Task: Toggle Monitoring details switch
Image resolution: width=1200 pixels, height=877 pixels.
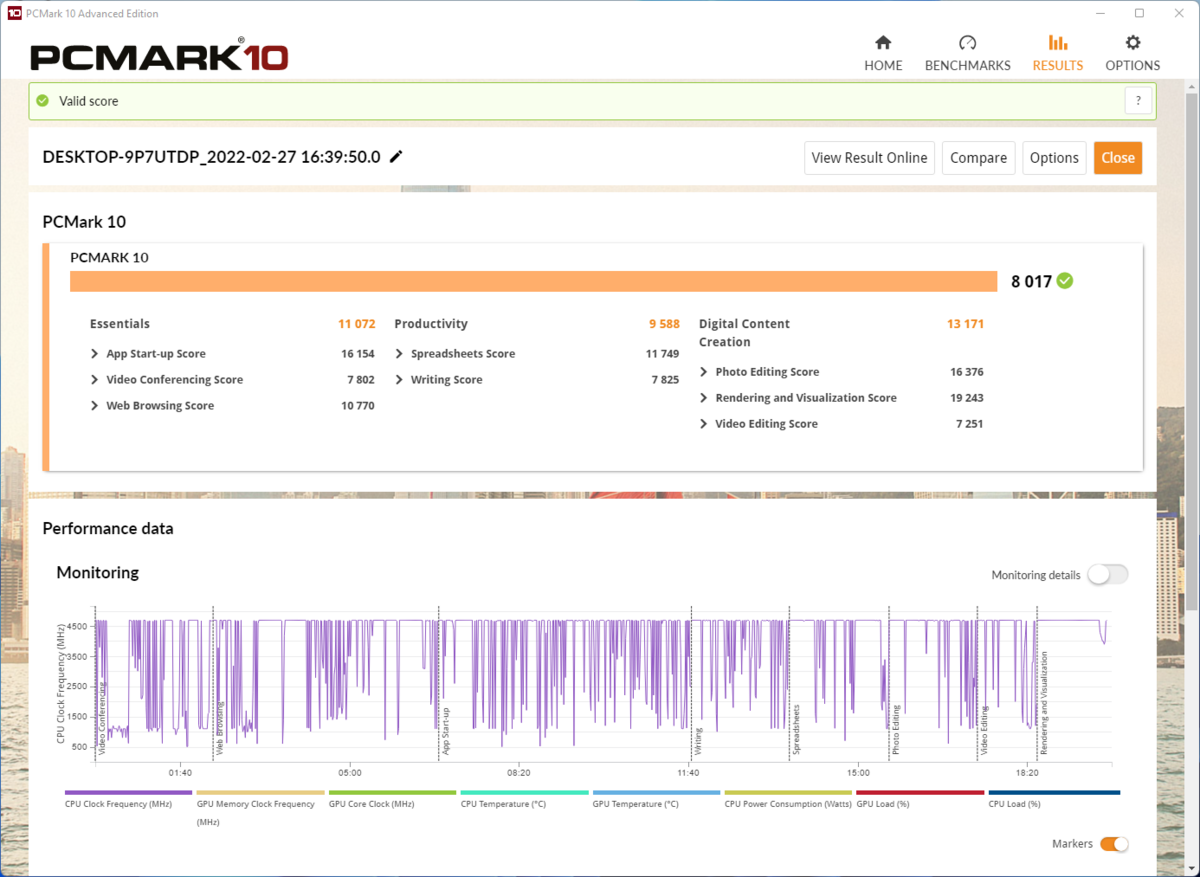Action: (1108, 574)
